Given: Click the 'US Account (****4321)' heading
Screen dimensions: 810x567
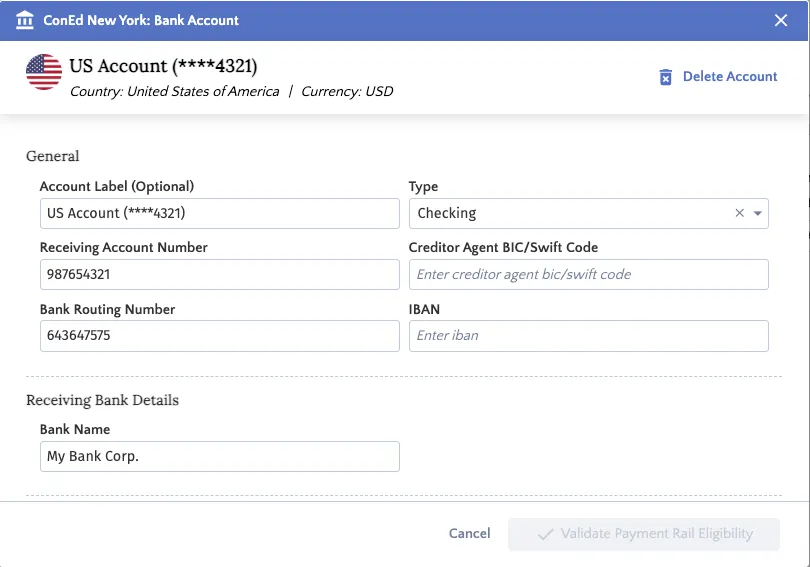Looking at the screenshot, I should point(163,66).
